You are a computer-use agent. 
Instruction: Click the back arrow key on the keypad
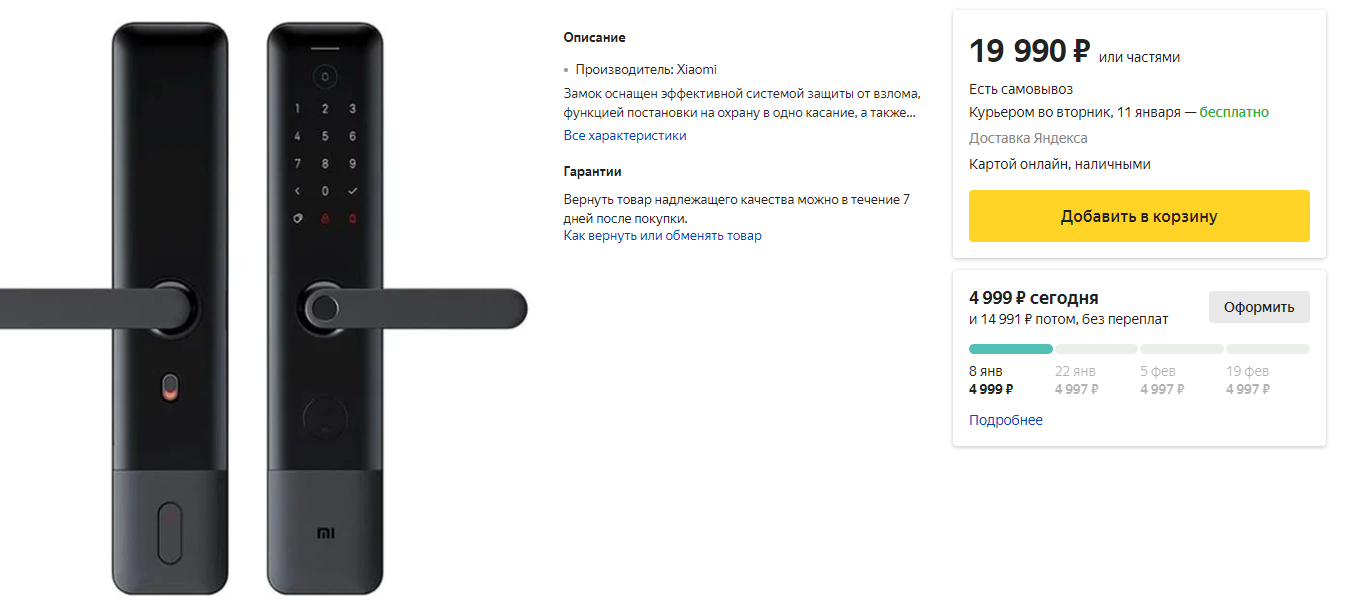pyautogui.click(x=297, y=191)
